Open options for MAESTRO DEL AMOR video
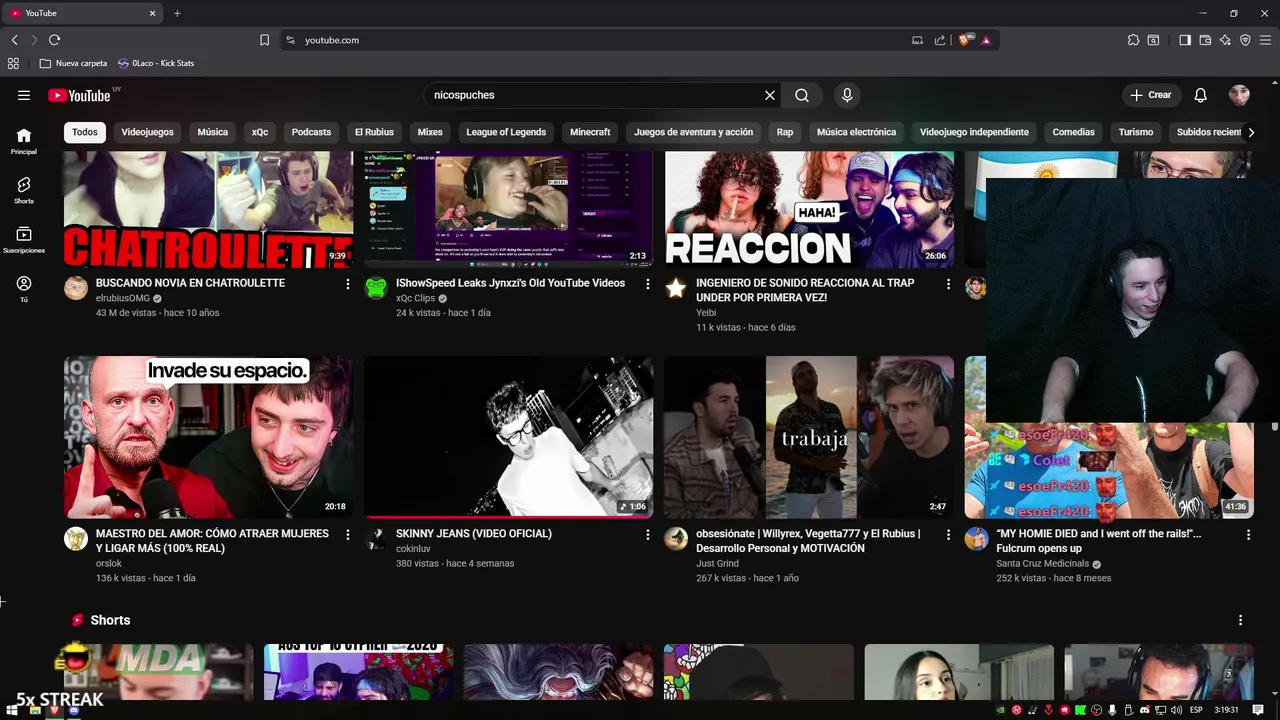Screen dimensions: 1280x720 [x=348, y=535]
